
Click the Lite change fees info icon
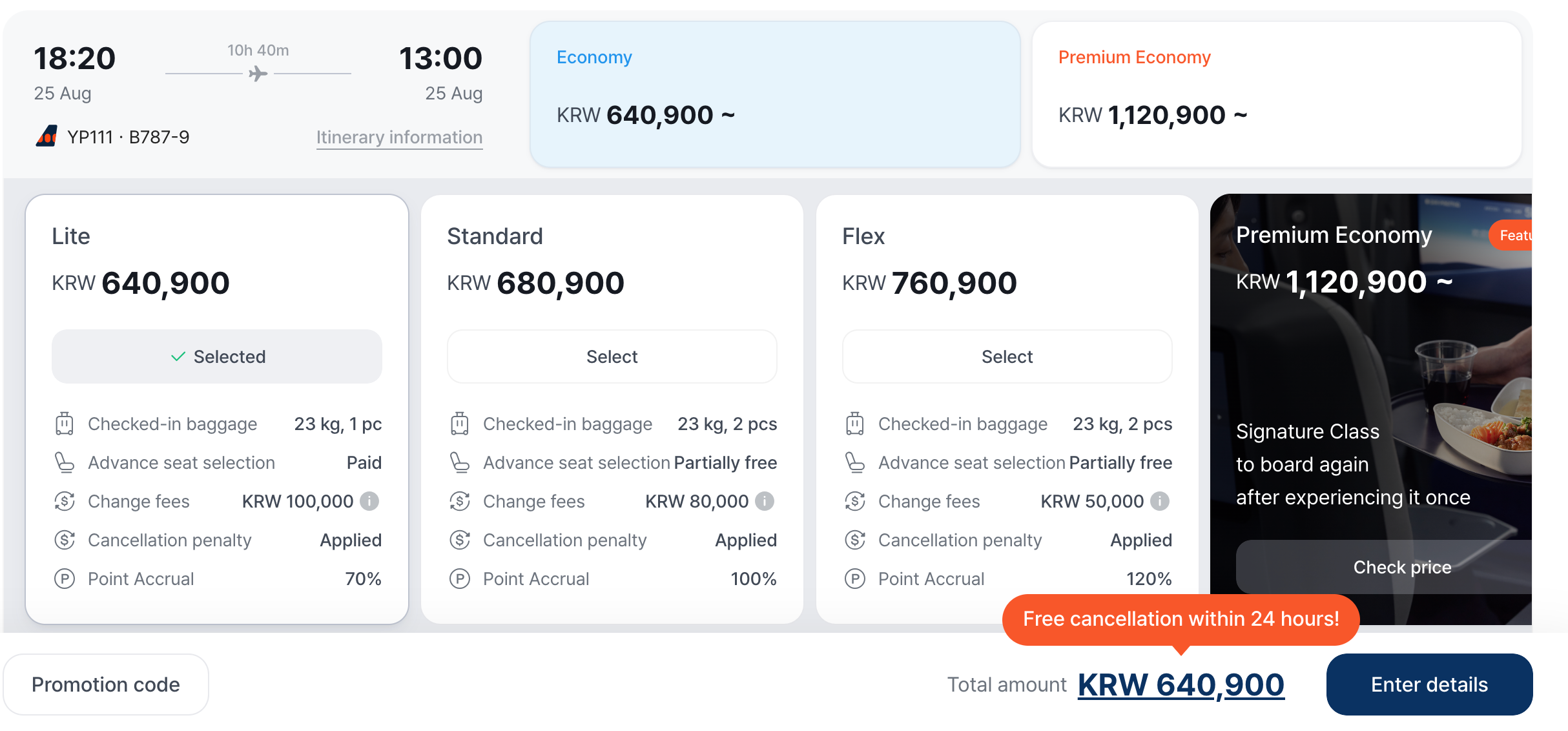point(369,501)
